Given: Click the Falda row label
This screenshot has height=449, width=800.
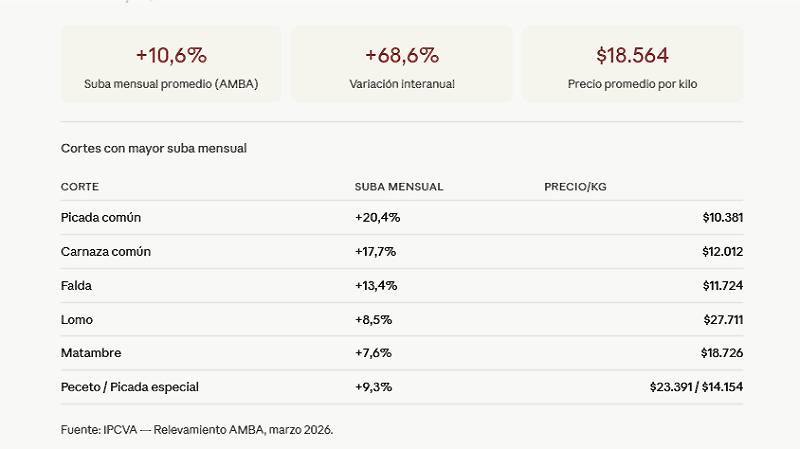Looking at the screenshot, I should point(76,285).
